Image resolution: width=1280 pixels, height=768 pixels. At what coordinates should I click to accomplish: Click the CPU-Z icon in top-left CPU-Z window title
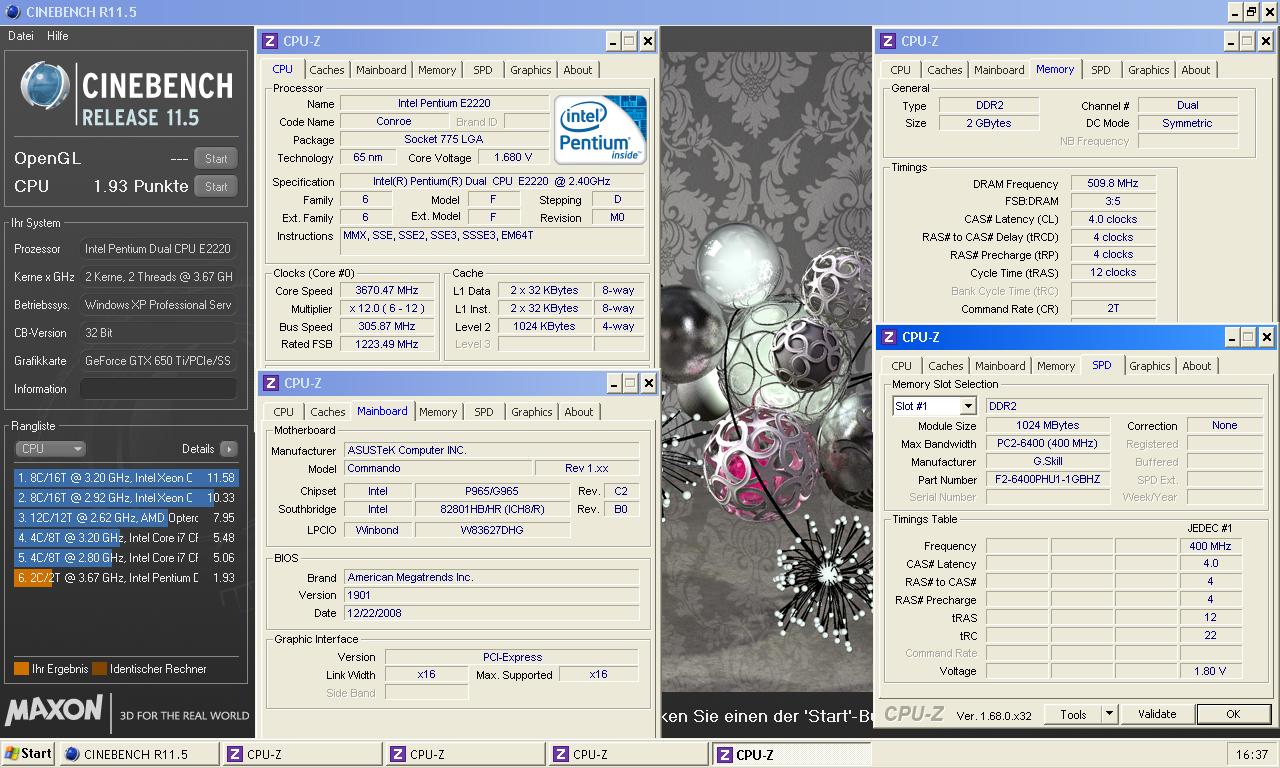pos(270,41)
